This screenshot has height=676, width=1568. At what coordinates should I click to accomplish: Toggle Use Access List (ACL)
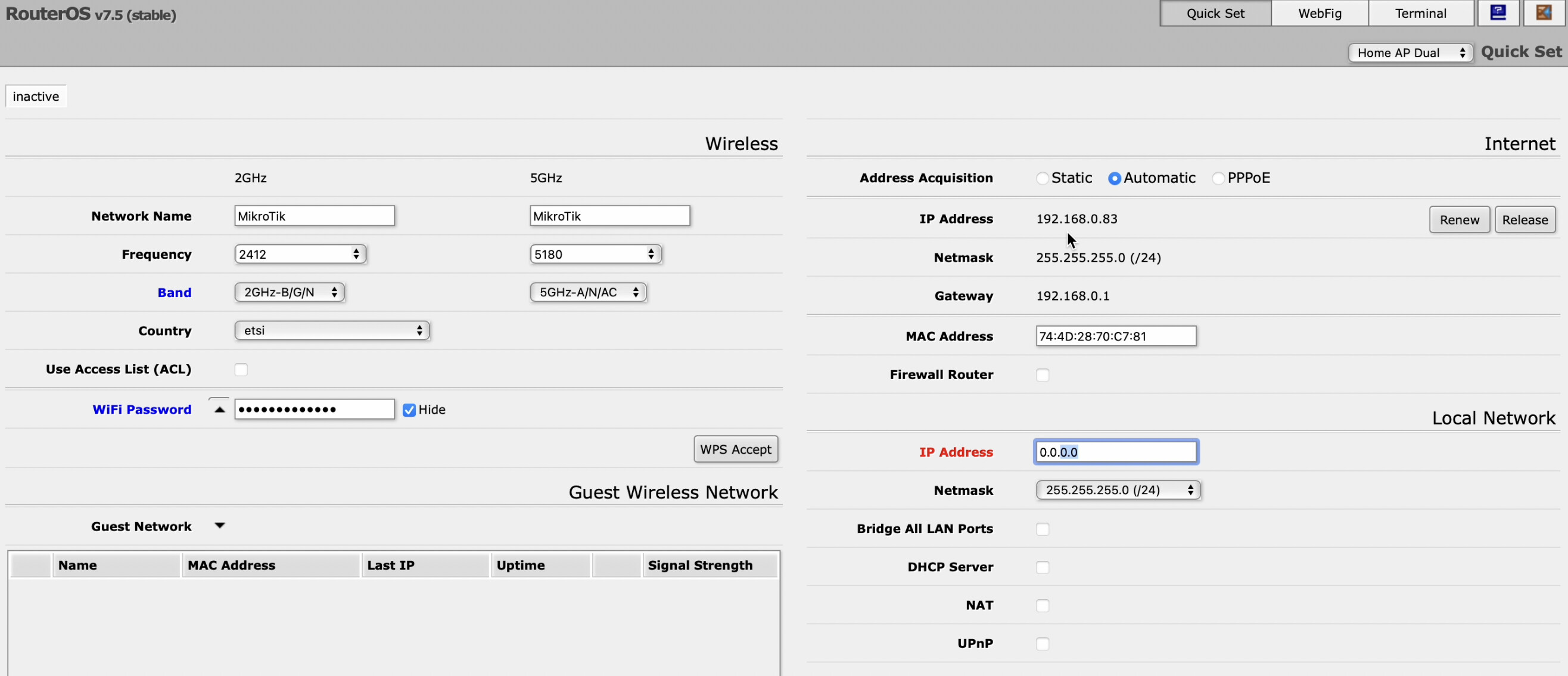point(241,370)
